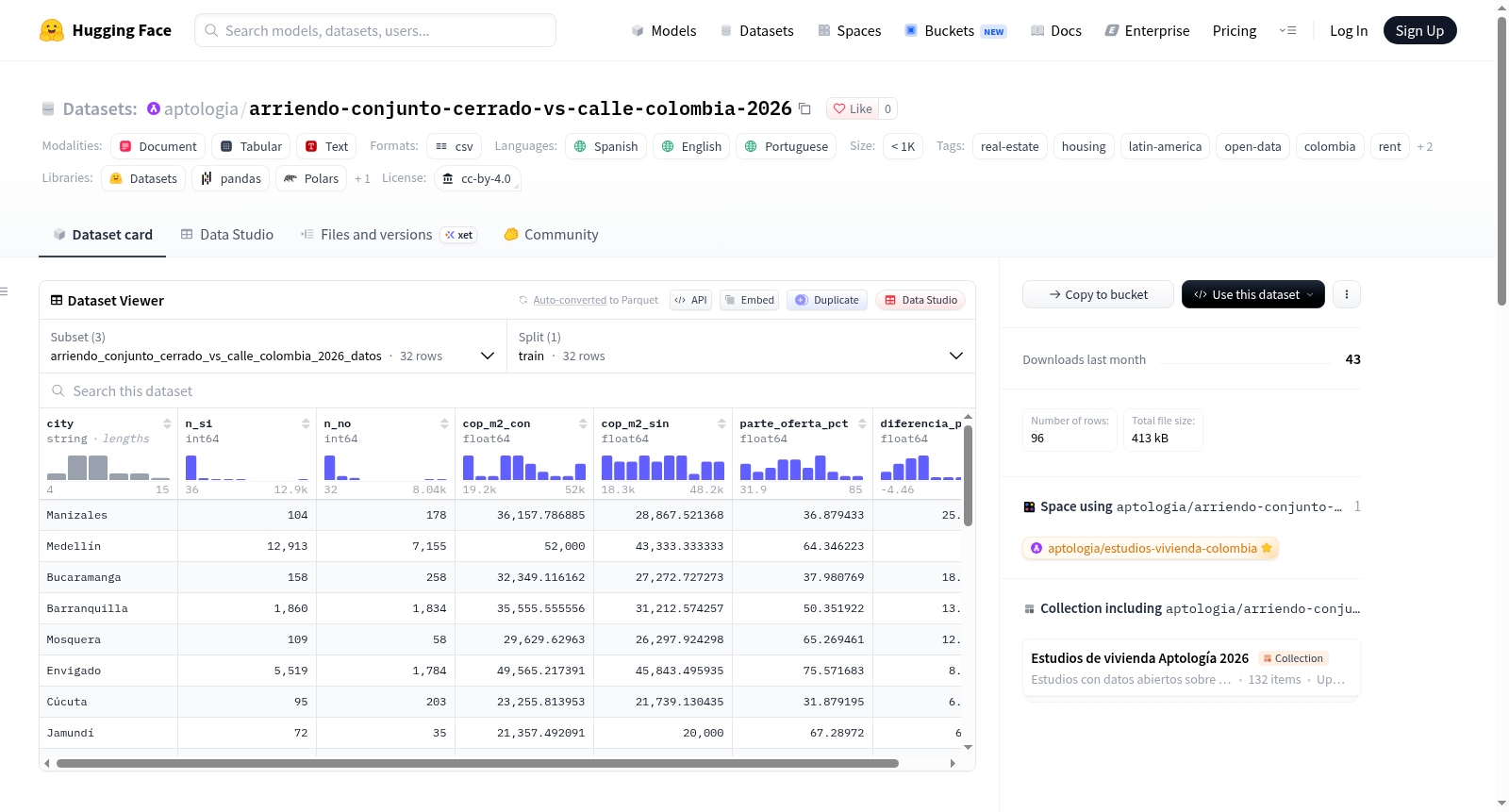Sort the n_no column using its sort arrows
Image resolution: width=1509 pixels, height=812 pixels.
444,423
